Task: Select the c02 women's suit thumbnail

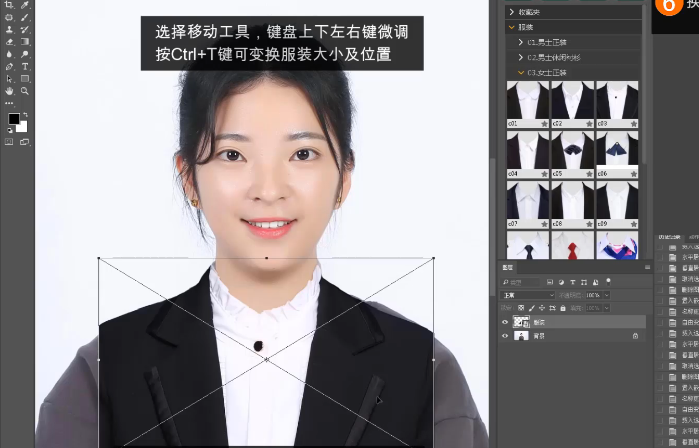Action: [572, 104]
